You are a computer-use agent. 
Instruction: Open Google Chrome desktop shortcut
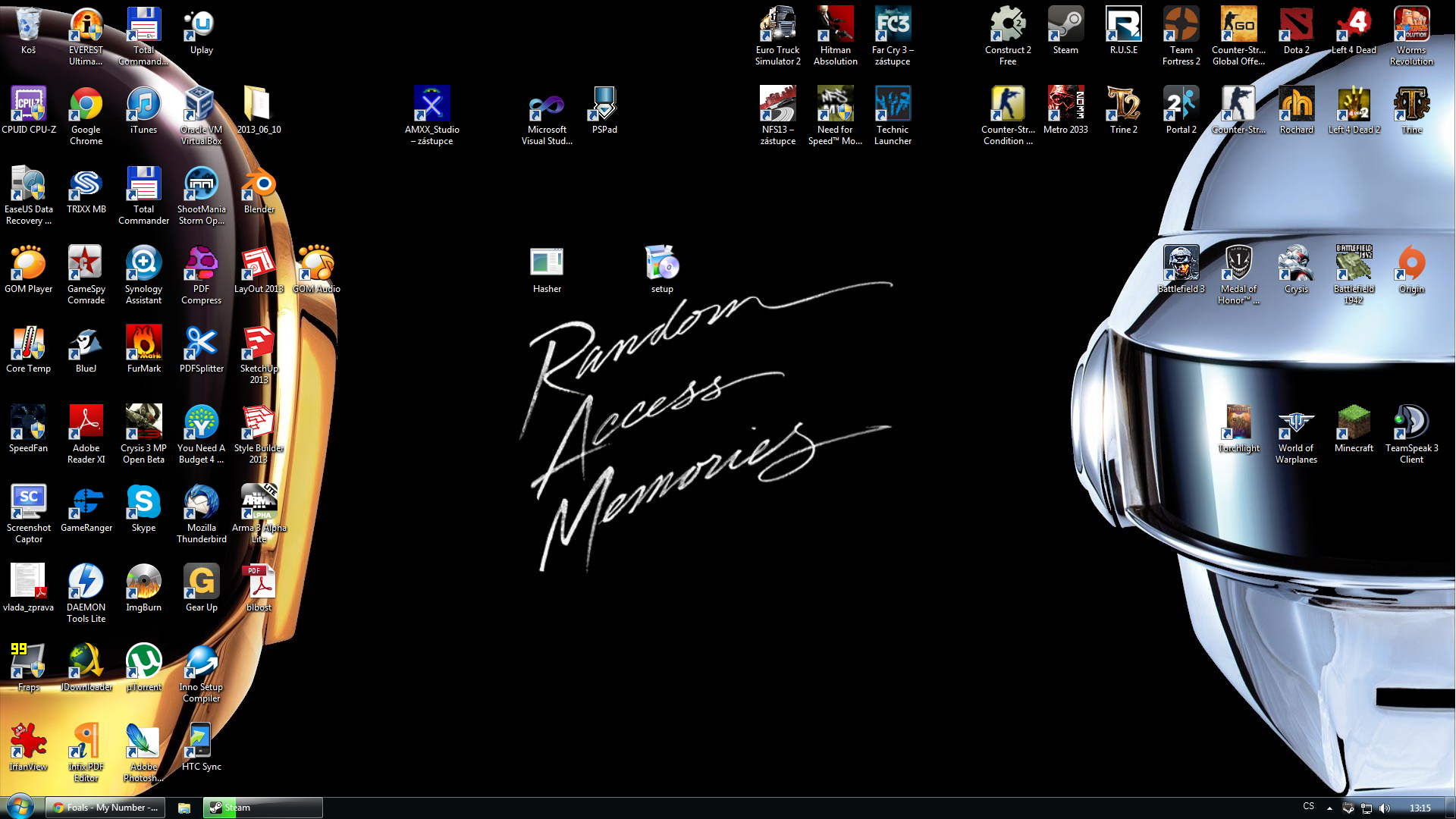click(86, 116)
